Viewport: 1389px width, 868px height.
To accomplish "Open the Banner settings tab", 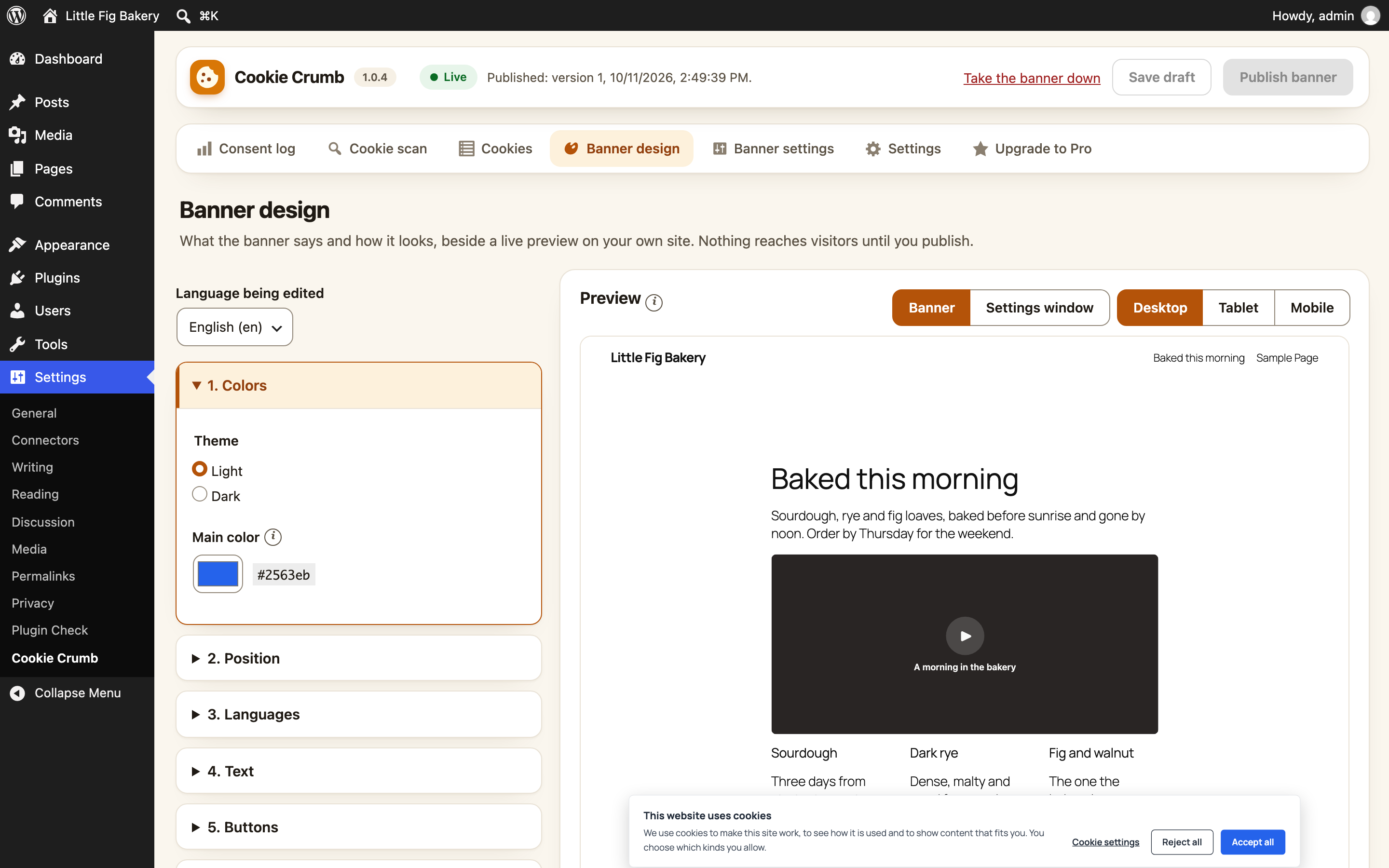I will pos(773,149).
